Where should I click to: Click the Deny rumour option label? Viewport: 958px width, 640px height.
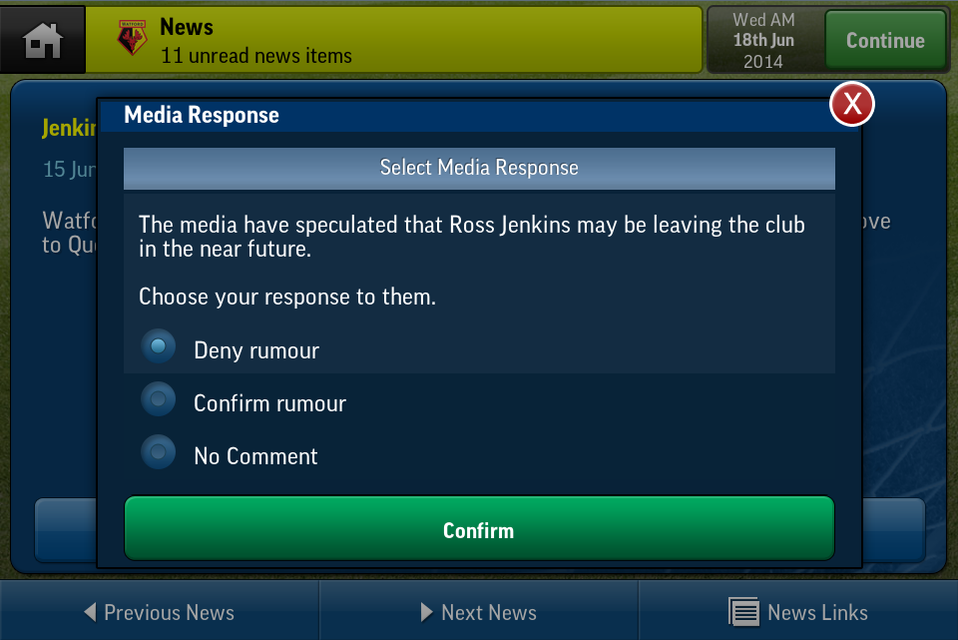click(257, 351)
